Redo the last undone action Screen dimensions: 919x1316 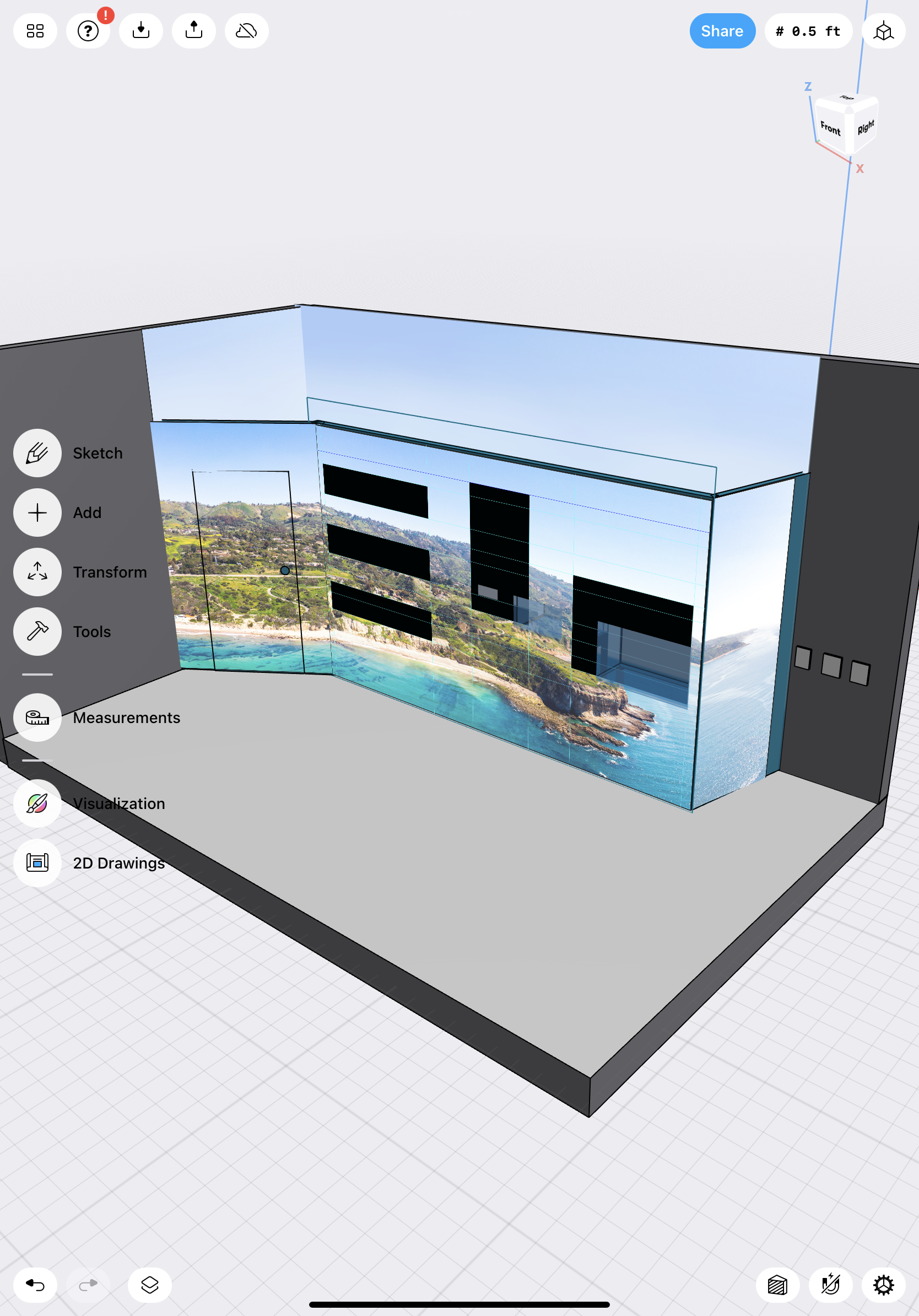pos(88,1285)
